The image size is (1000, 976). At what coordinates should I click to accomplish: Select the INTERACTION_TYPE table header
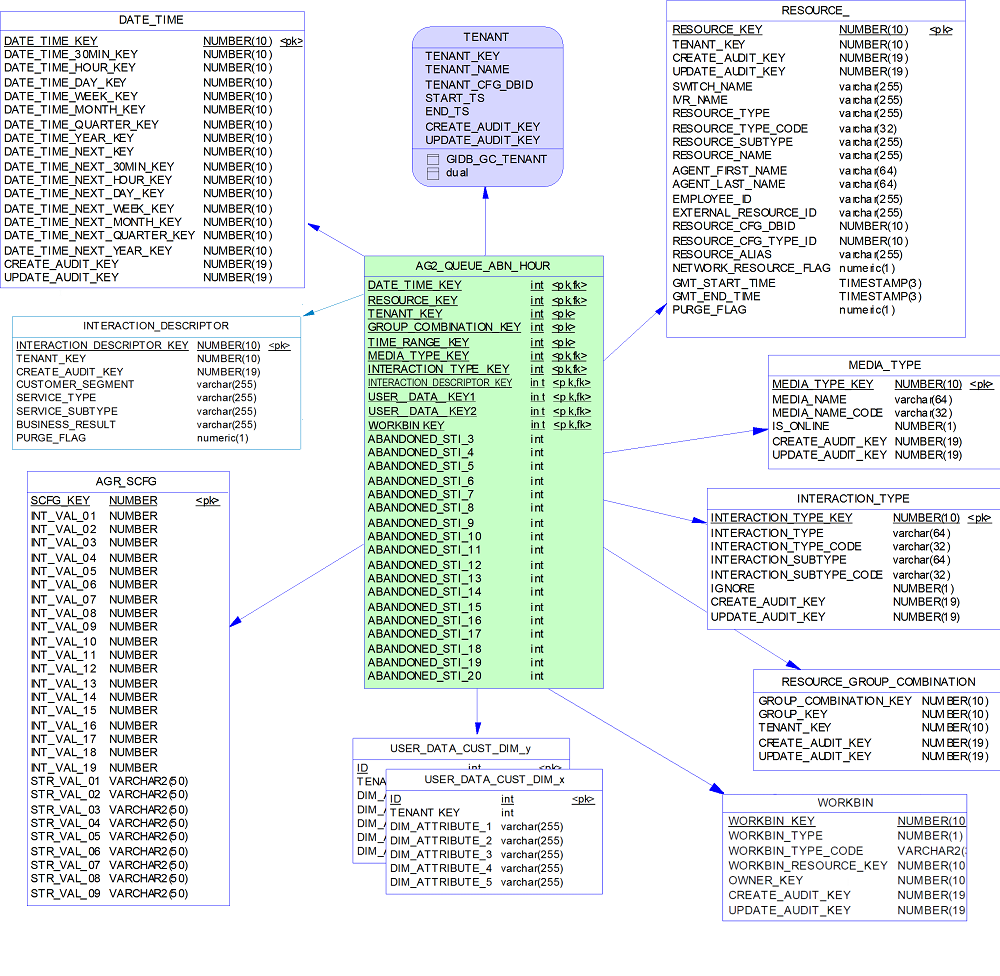coord(853,498)
